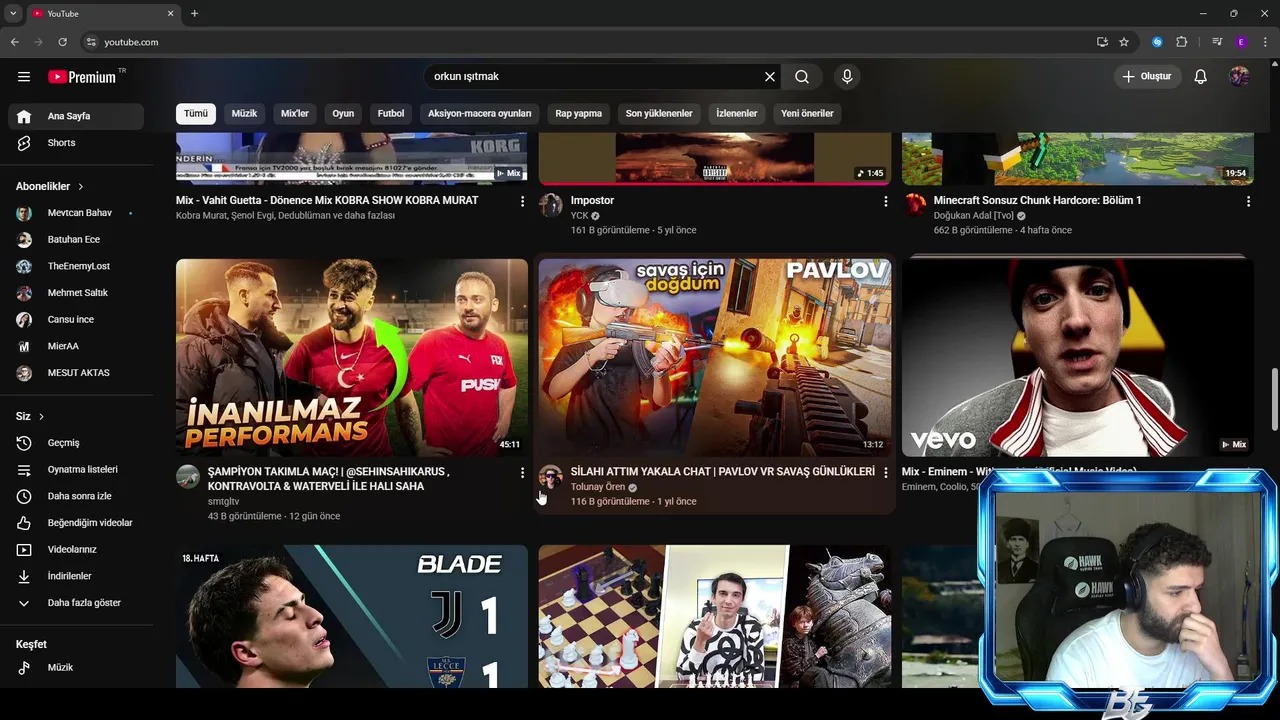This screenshot has width=1280, height=720.
Task: Select the Tümü filter chip
Action: [196, 113]
